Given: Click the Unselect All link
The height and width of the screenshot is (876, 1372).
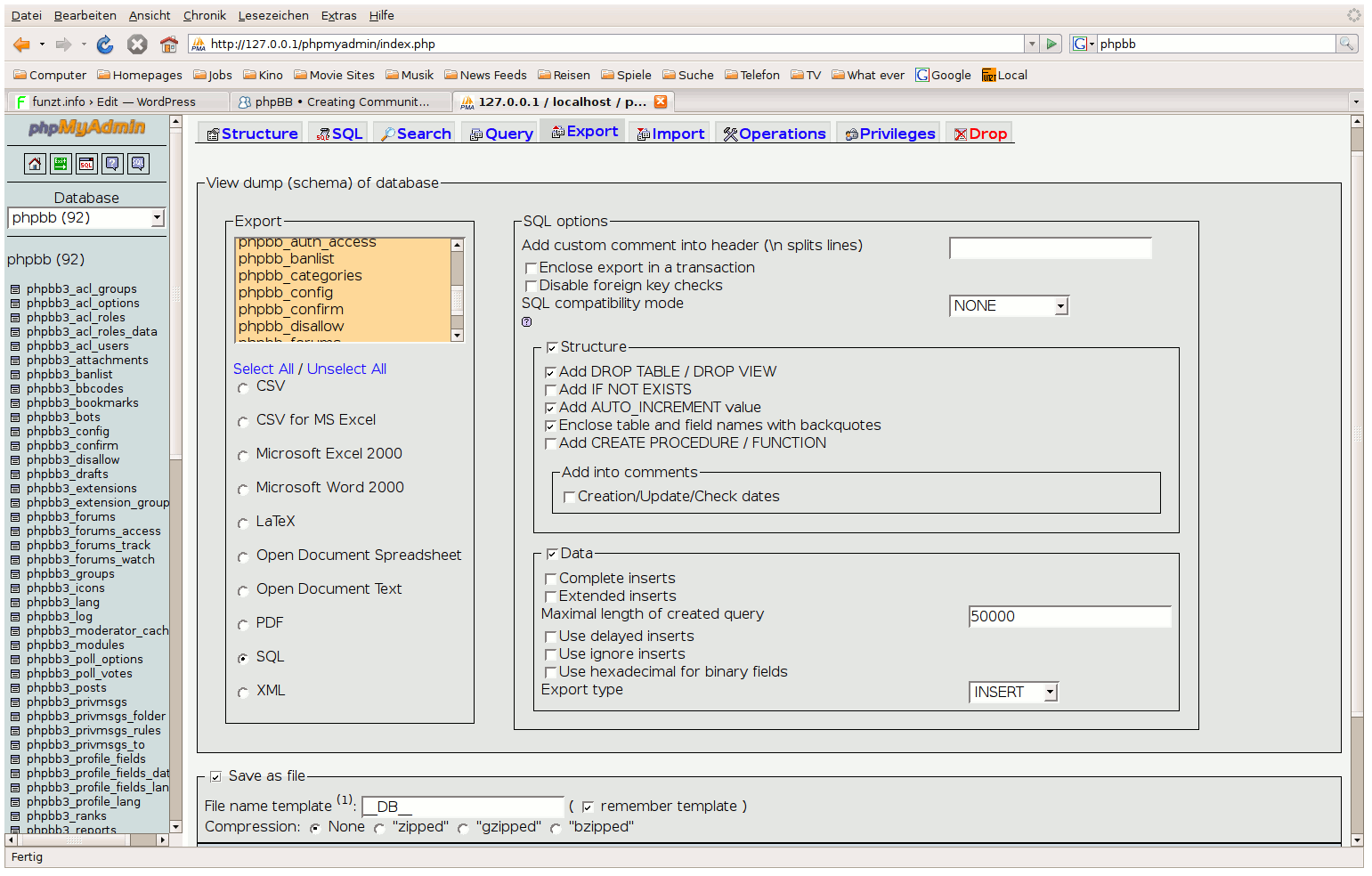Looking at the screenshot, I should [x=346, y=369].
